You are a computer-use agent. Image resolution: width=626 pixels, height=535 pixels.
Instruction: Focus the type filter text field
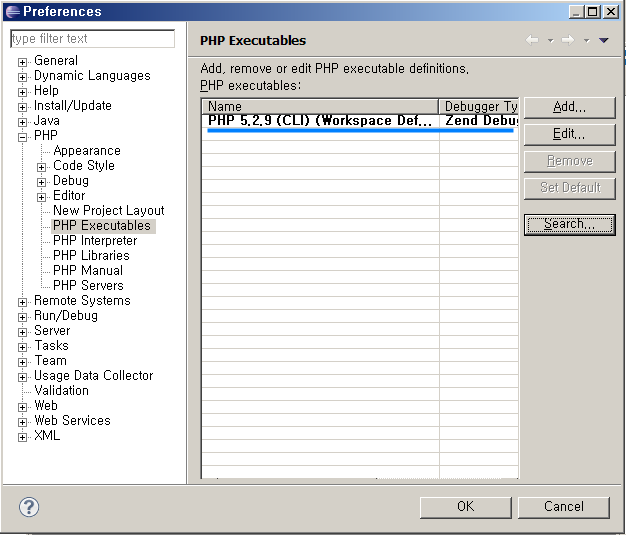pyautogui.click(x=92, y=39)
